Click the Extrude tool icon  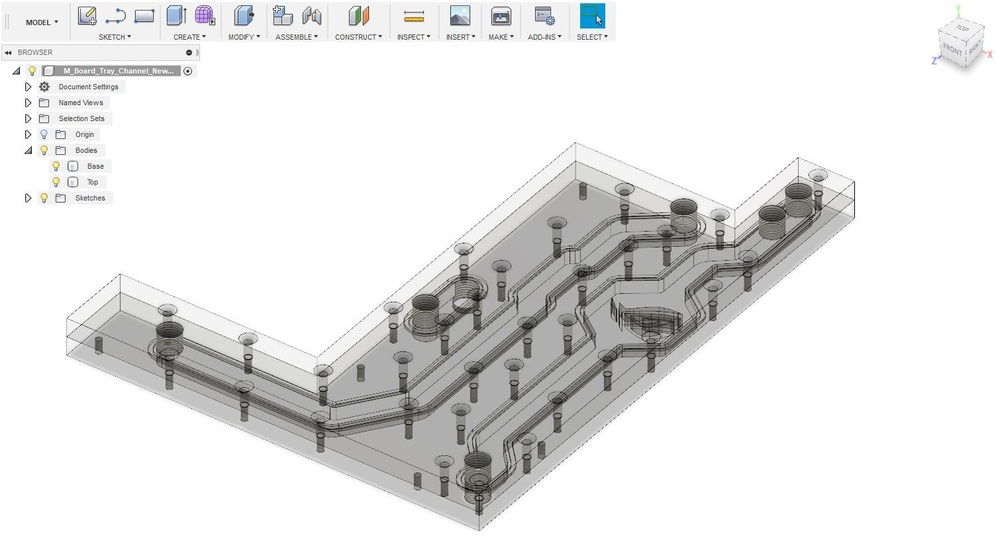tap(176, 16)
